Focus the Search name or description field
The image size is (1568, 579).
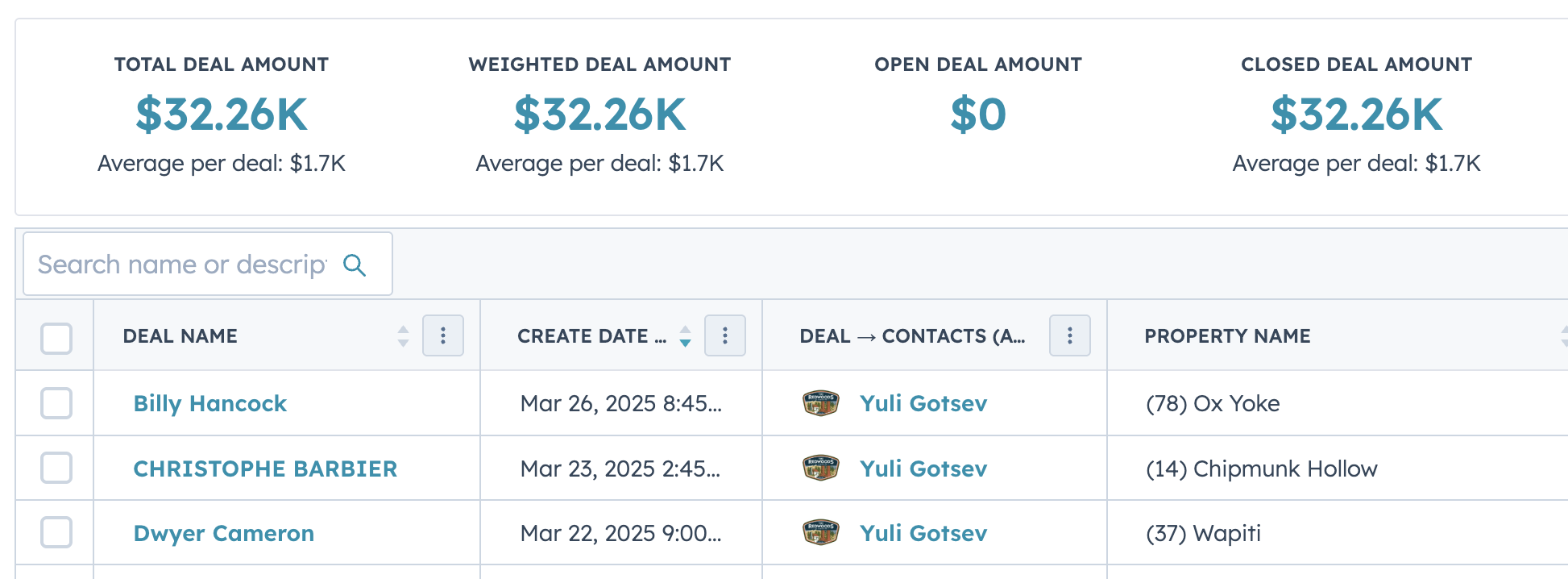[208, 265]
